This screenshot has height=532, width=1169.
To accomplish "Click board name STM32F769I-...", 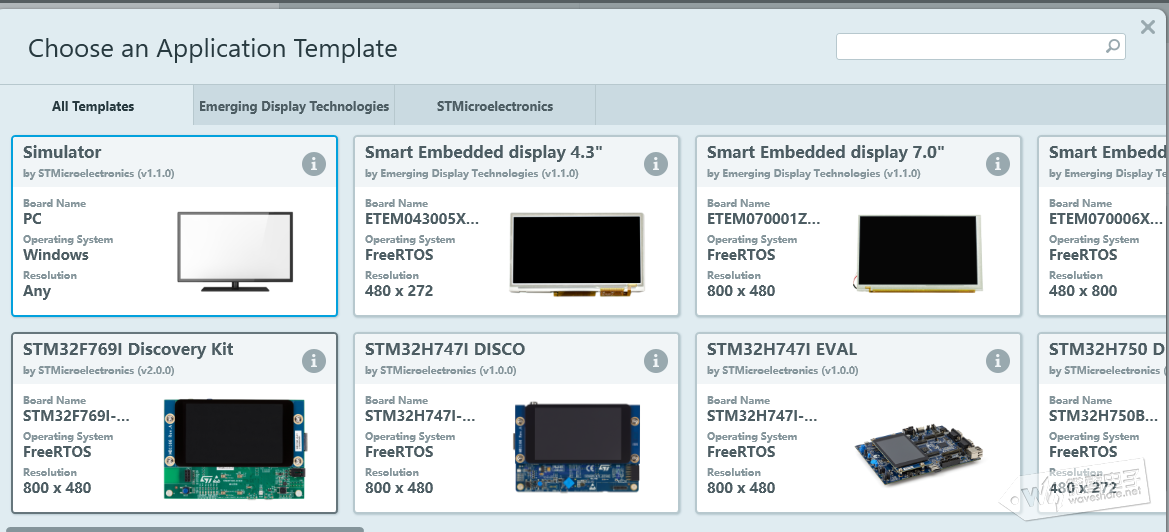I will coord(77,416).
